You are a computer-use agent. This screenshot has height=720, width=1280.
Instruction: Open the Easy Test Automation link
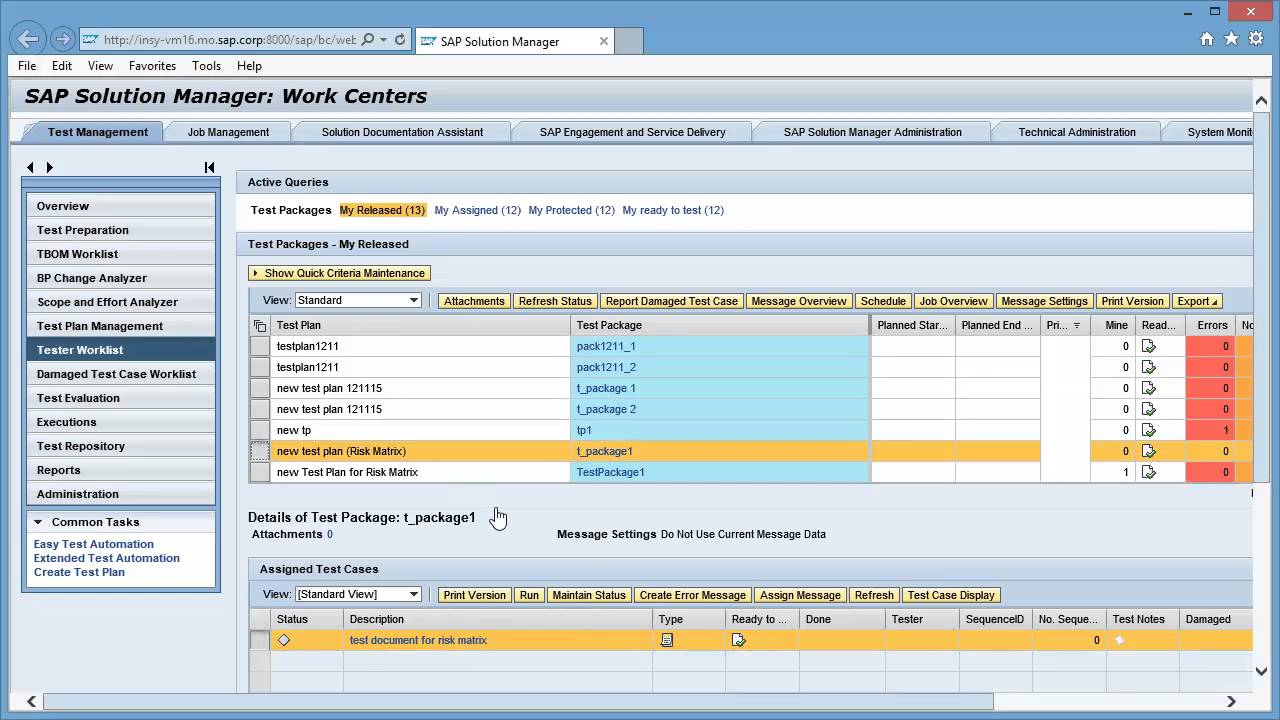(x=94, y=544)
